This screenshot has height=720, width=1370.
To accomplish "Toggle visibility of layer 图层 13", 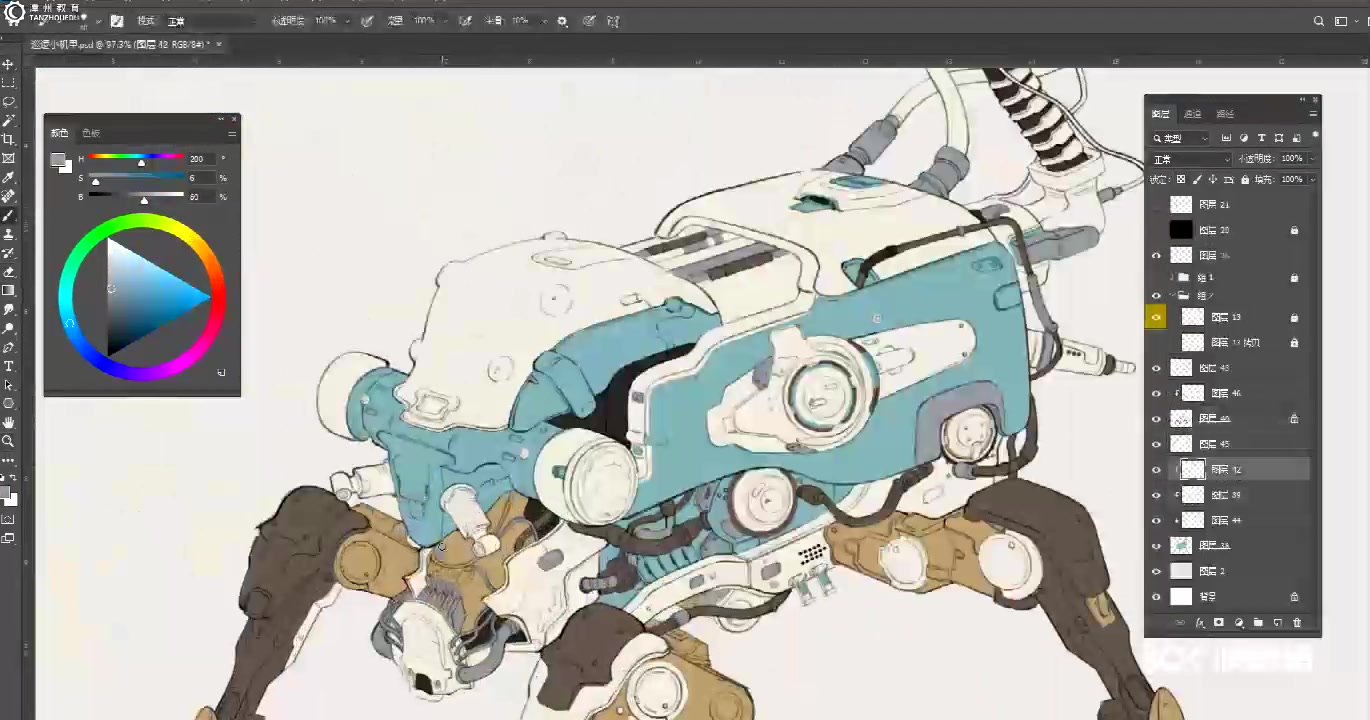I will click(1157, 318).
